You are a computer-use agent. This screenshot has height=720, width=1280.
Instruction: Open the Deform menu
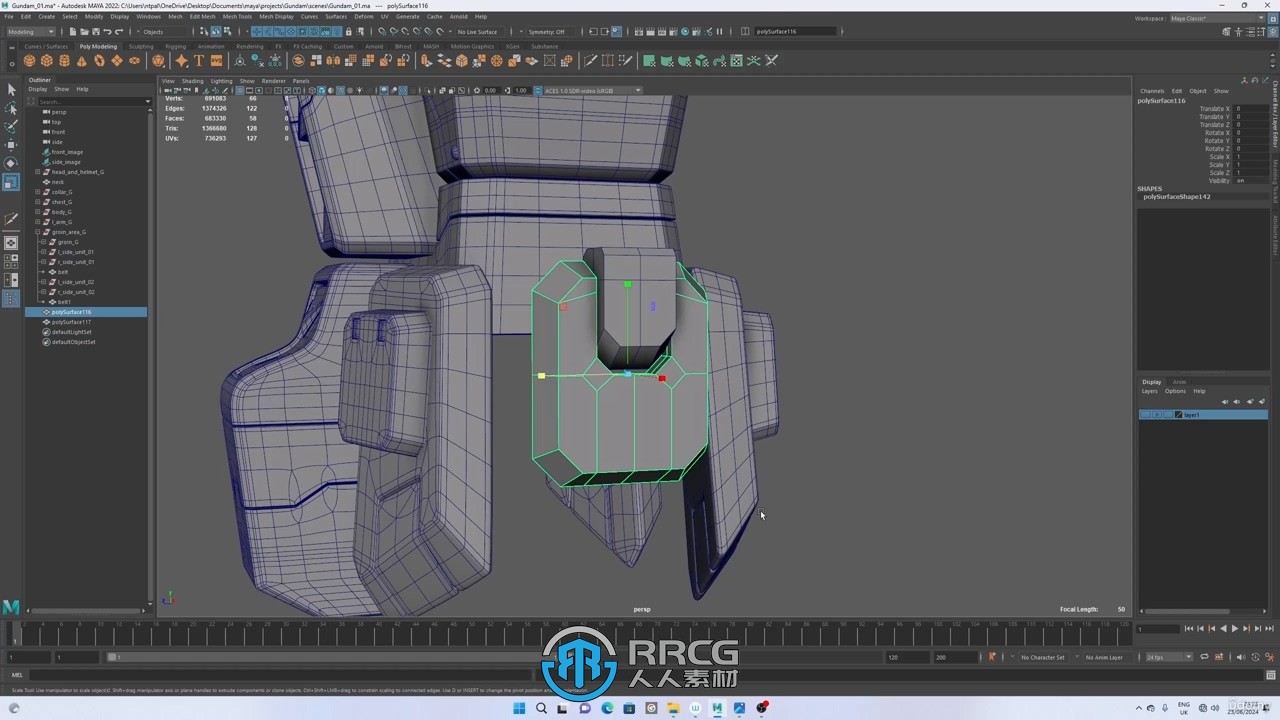tap(363, 17)
